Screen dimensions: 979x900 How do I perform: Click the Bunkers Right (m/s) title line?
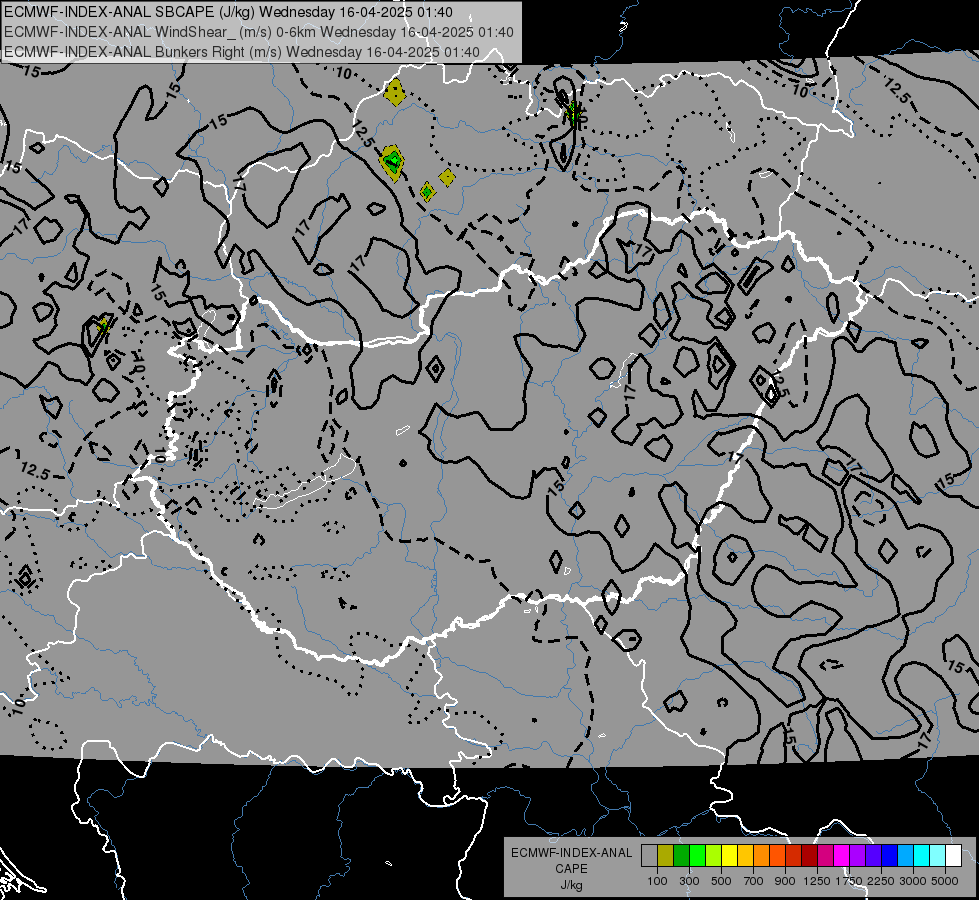(x=242, y=52)
